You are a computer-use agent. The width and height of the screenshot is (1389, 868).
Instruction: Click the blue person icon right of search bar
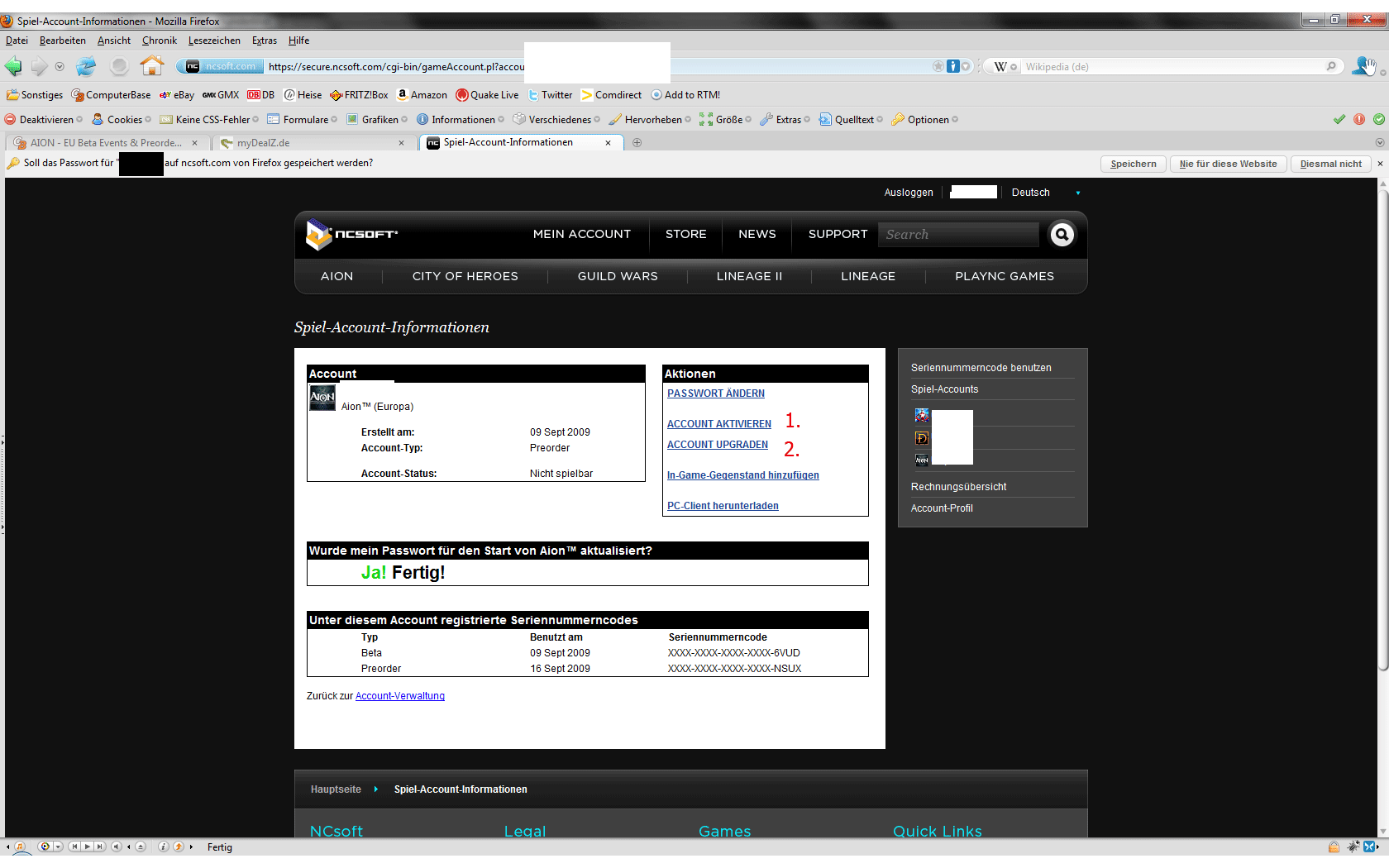coord(1363,66)
